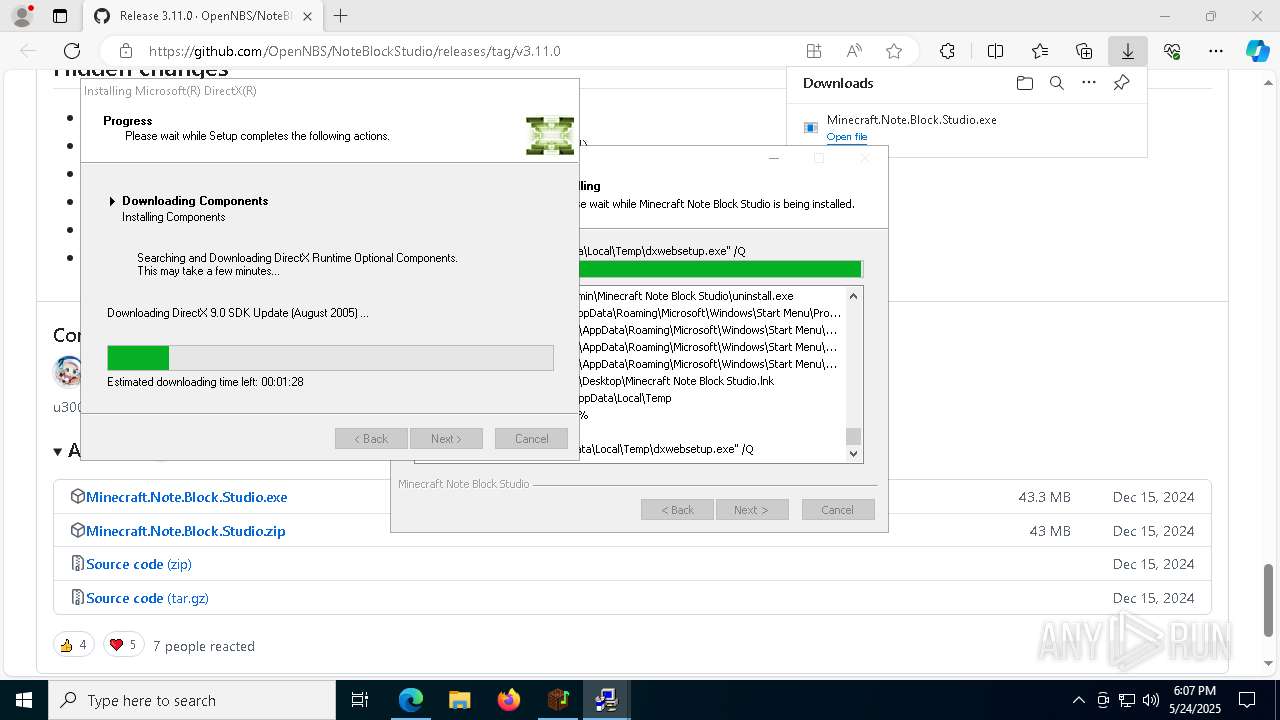Open Task View on the taskbar
1280x720 pixels.
point(360,700)
